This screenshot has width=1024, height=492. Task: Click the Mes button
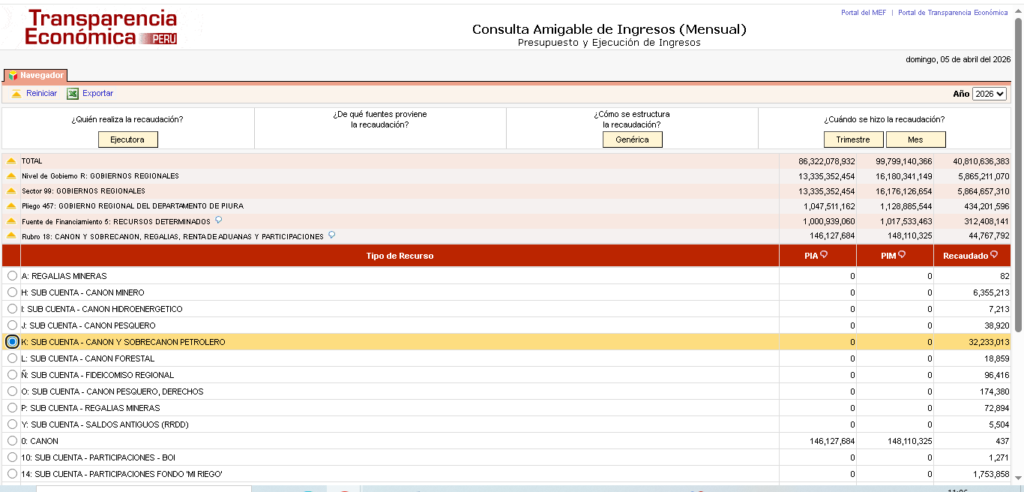pyautogui.click(x=914, y=140)
